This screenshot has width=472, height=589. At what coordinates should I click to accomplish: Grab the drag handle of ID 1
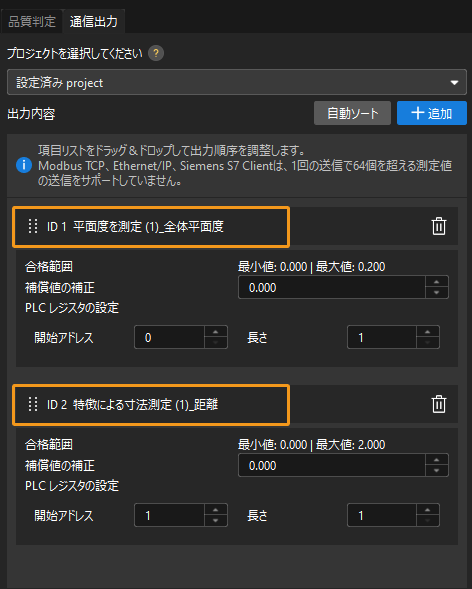33,227
